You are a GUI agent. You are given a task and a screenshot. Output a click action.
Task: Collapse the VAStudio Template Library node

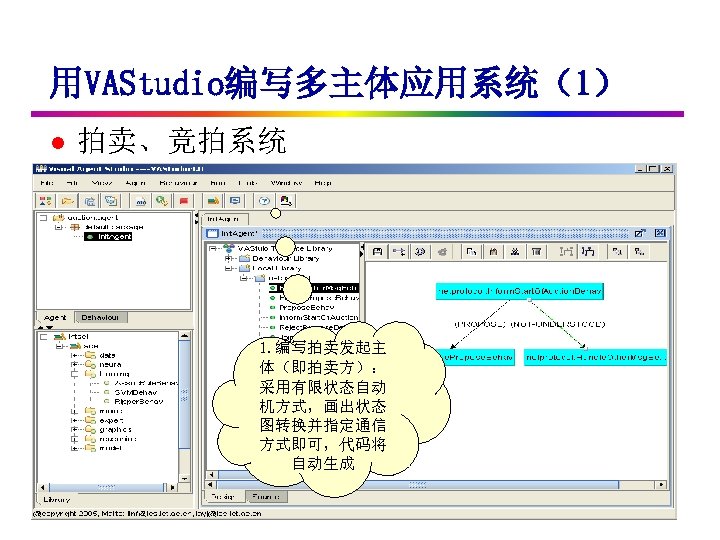(x=213, y=248)
